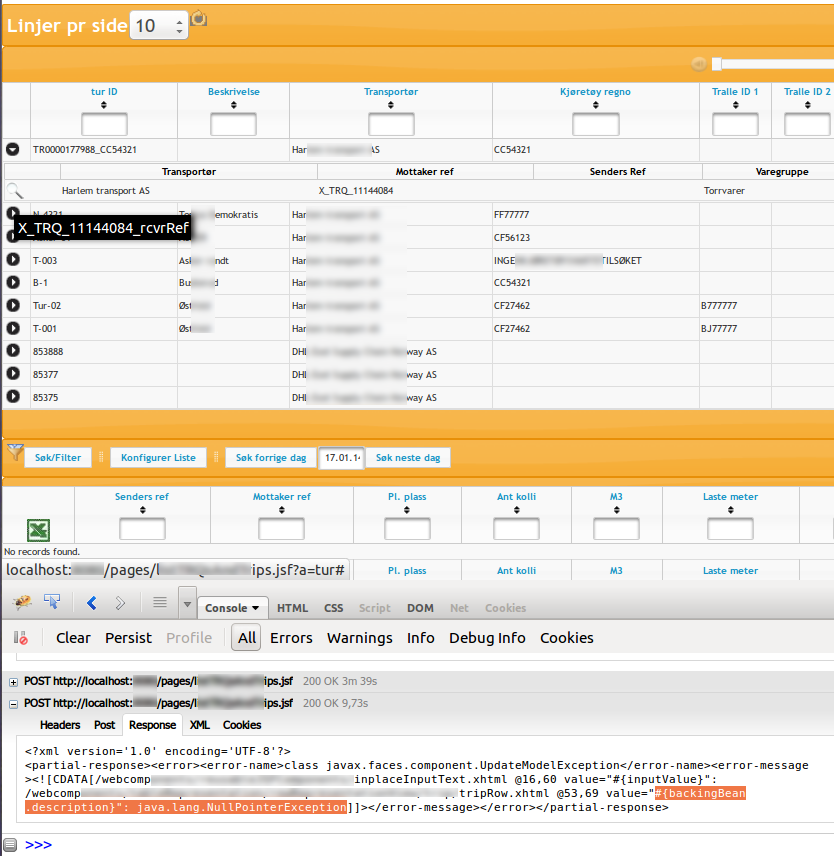Click the funnel icon beside Søk/Filter
834x856 pixels.
click(x=13, y=452)
